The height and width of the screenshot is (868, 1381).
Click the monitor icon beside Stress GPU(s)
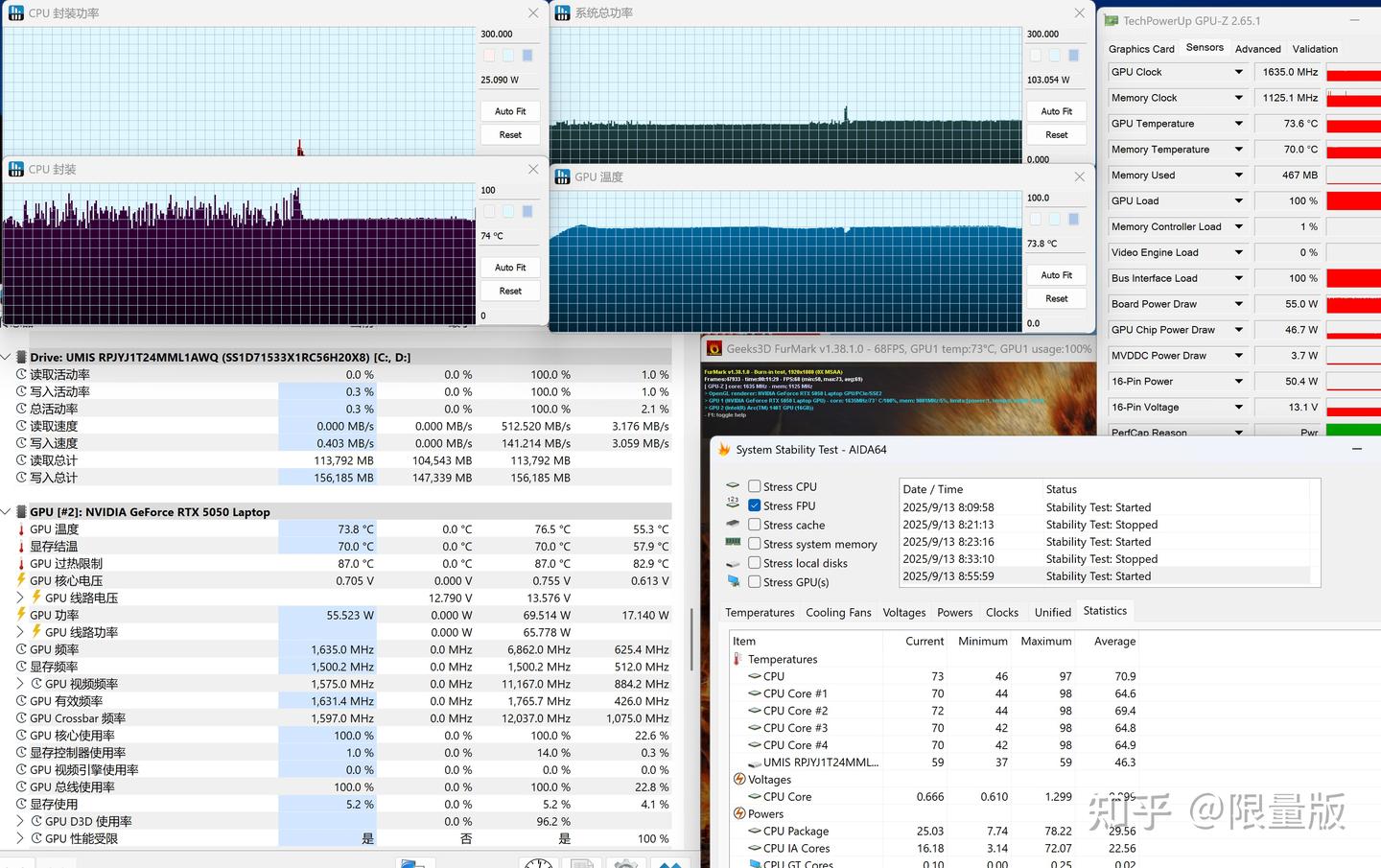[733, 582]
